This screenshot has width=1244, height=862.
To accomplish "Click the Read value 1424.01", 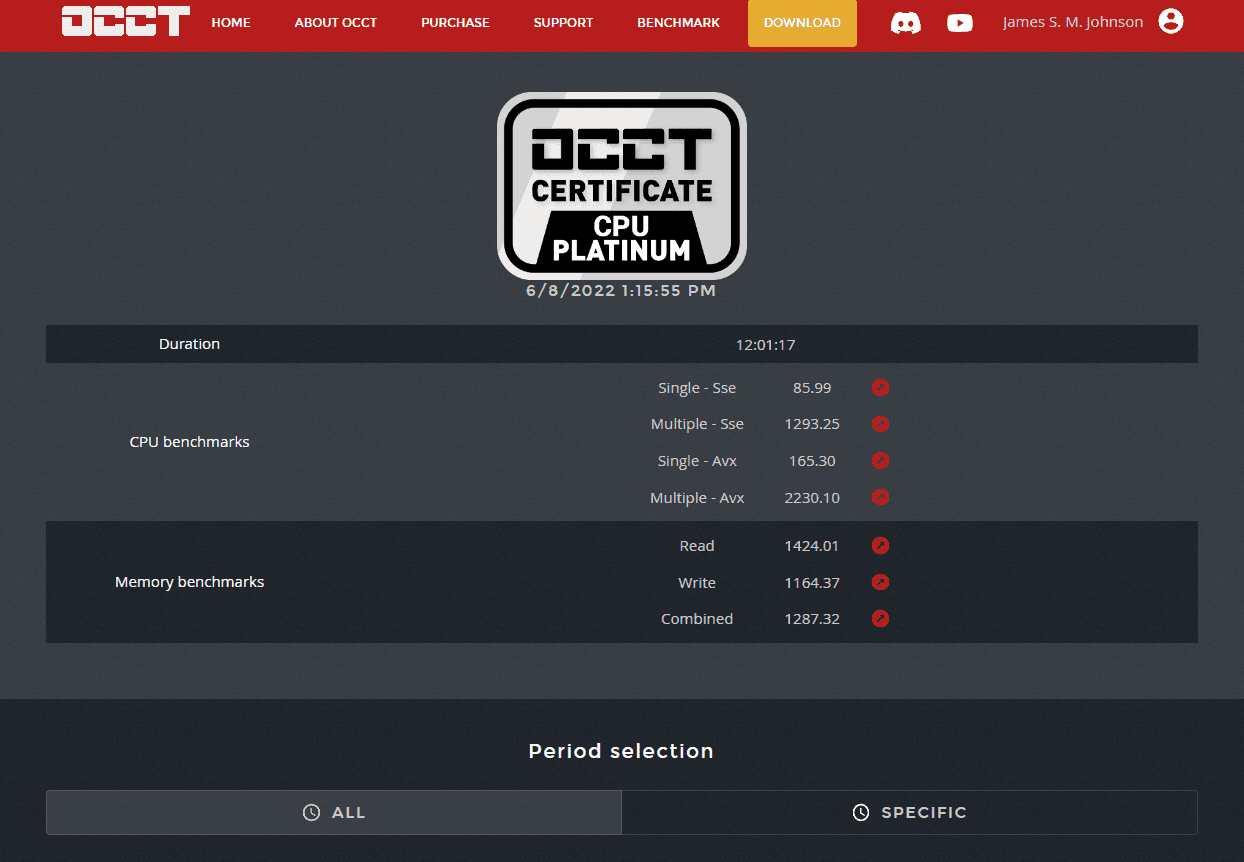I will coord(812,546).
